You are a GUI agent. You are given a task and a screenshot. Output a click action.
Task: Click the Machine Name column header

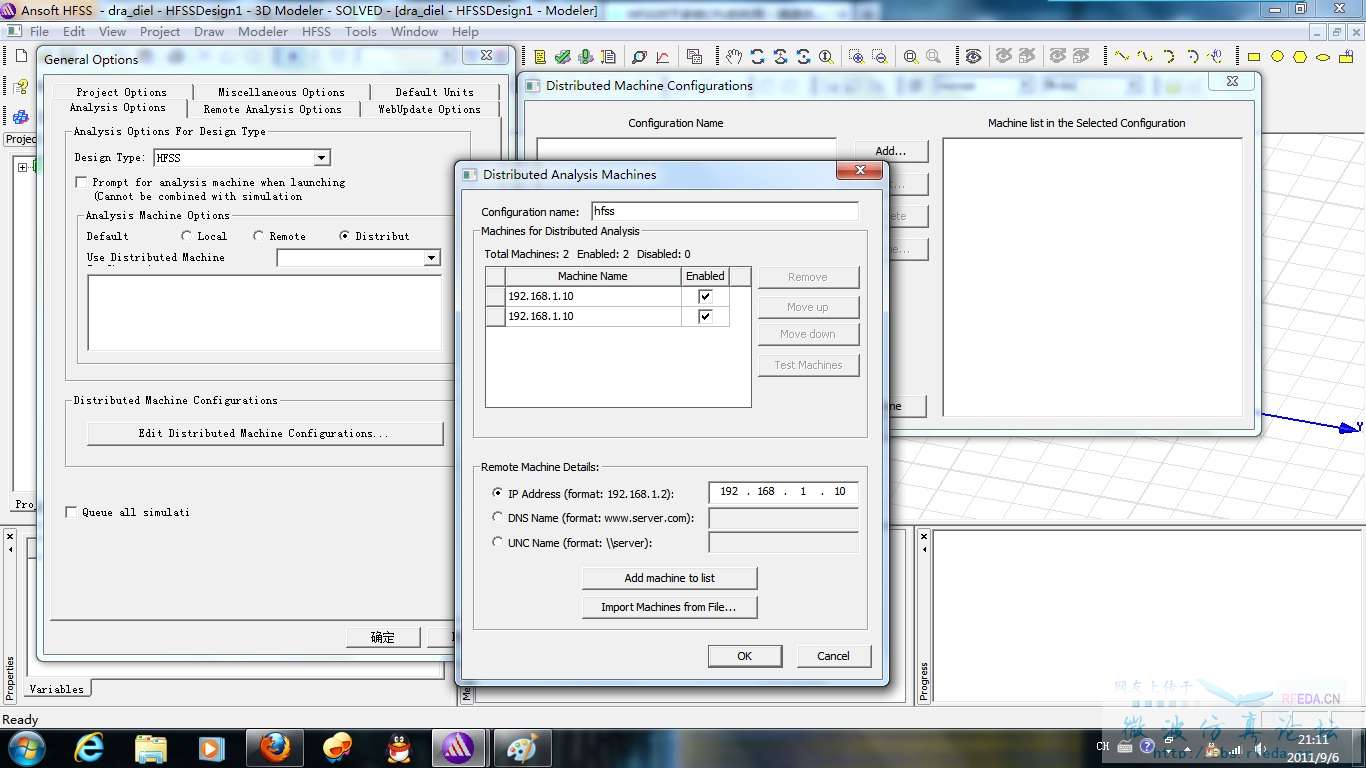[593, 276]
